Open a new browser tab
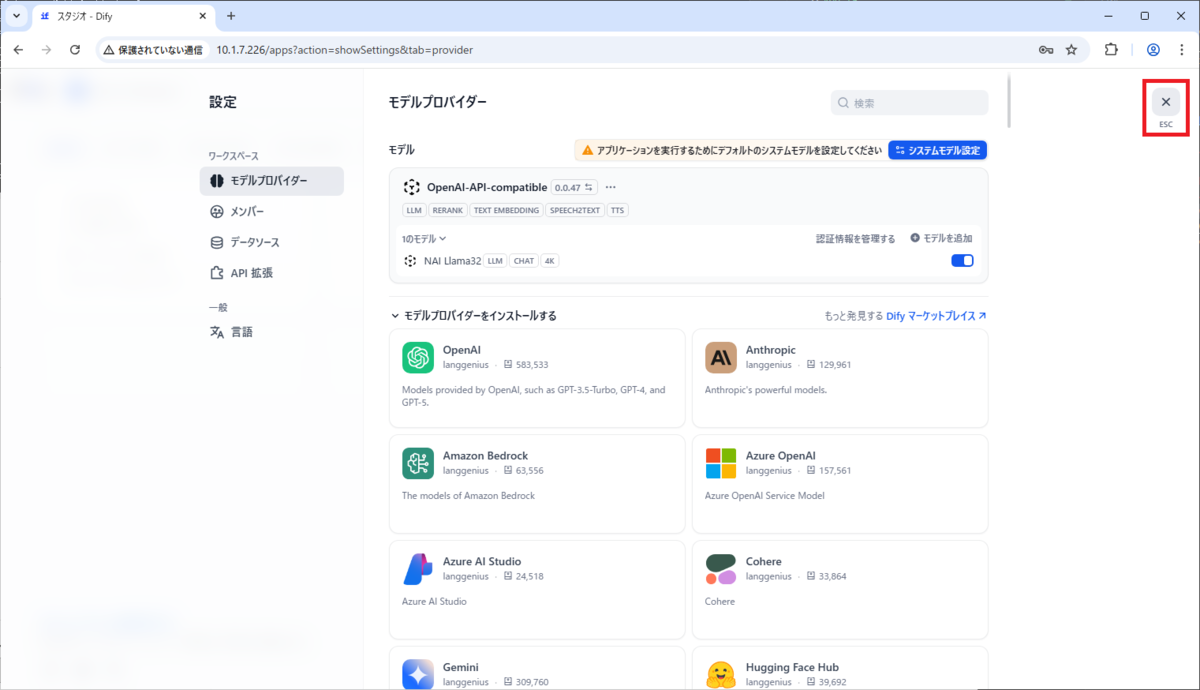Screen dimensions: 1200x690 (231, 16)
